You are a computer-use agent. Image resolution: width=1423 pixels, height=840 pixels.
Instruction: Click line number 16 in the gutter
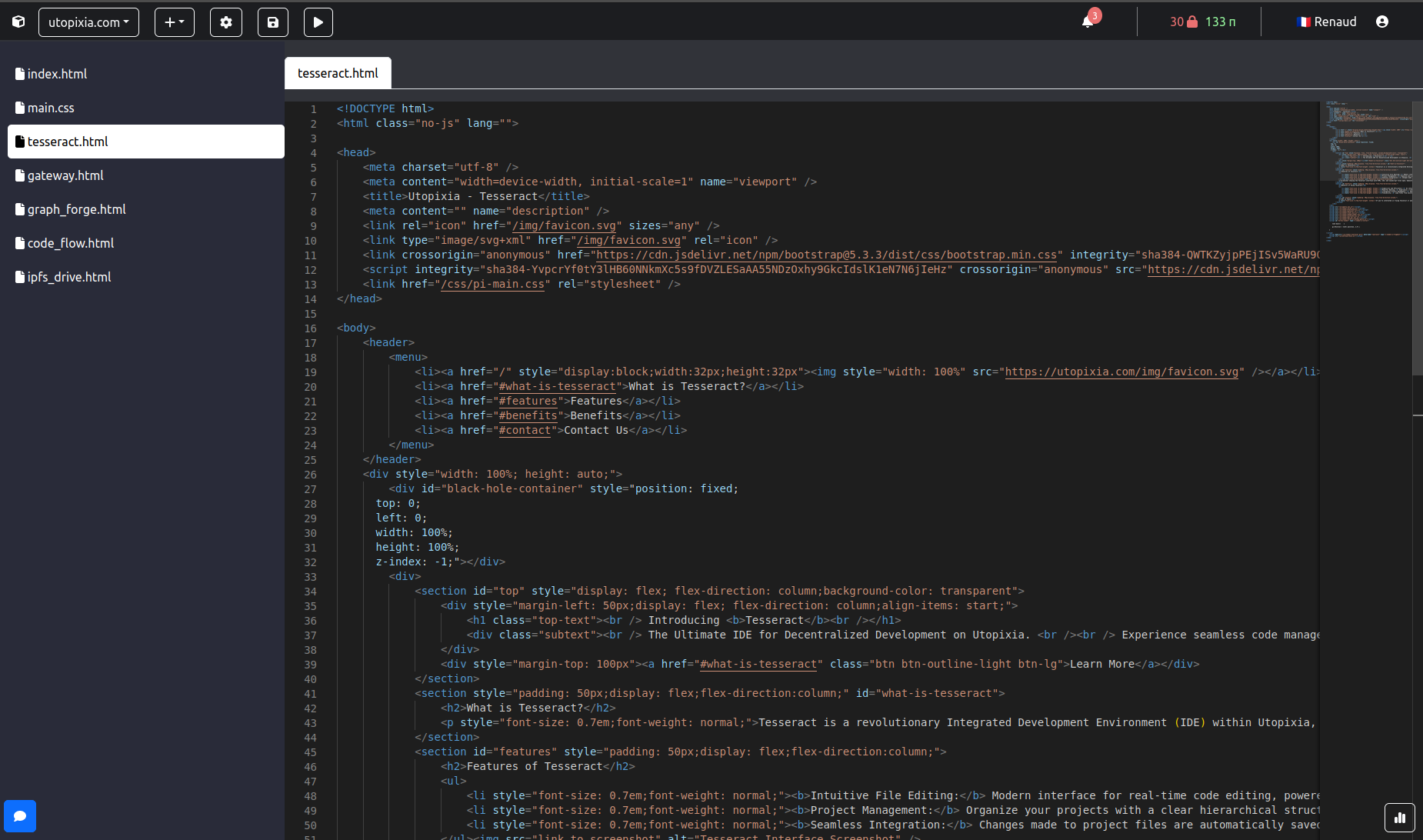tap(310, 328)
